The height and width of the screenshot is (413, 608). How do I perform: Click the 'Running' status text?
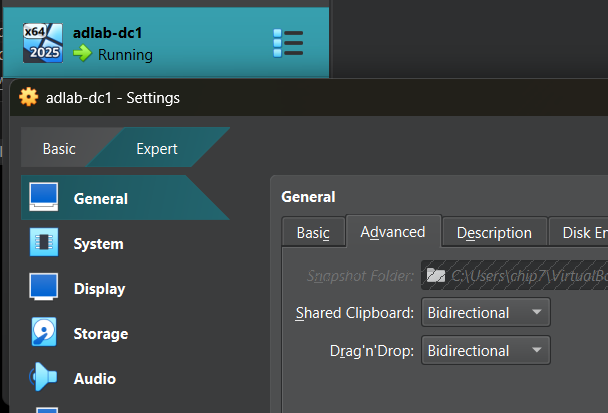pyautogui.click(x=125, y=55)
